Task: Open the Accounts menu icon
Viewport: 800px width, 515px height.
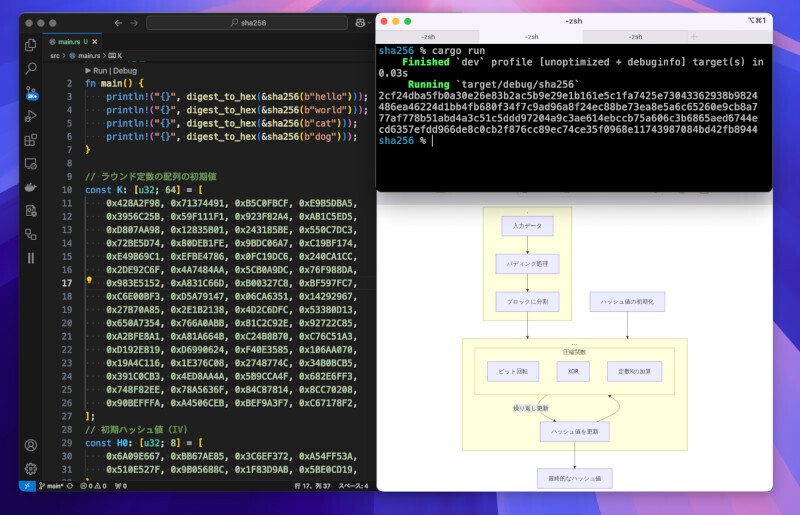Action: (31, 445)
